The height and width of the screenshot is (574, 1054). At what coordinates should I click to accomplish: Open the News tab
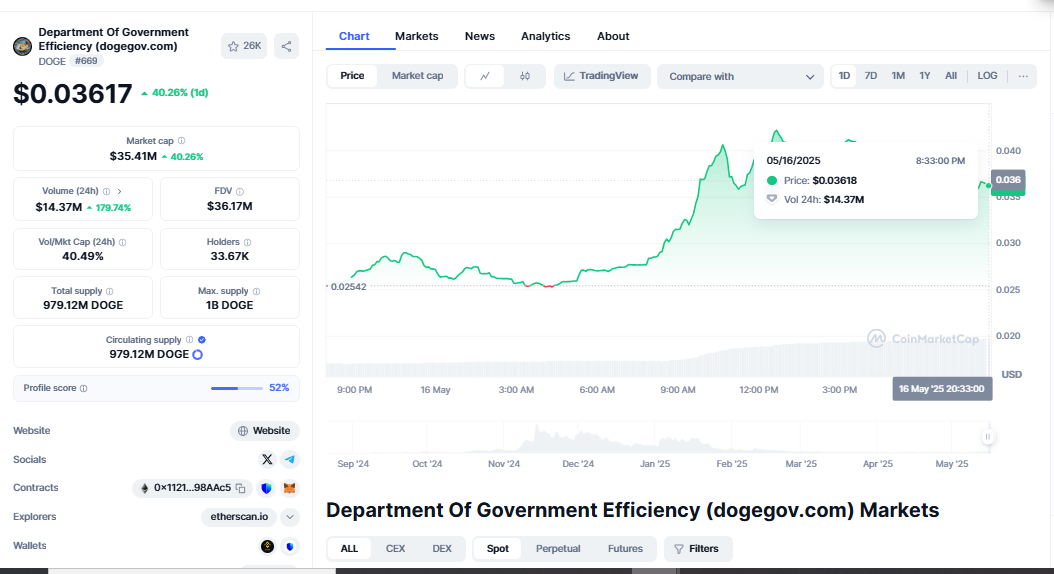click(x=479, y=36)
